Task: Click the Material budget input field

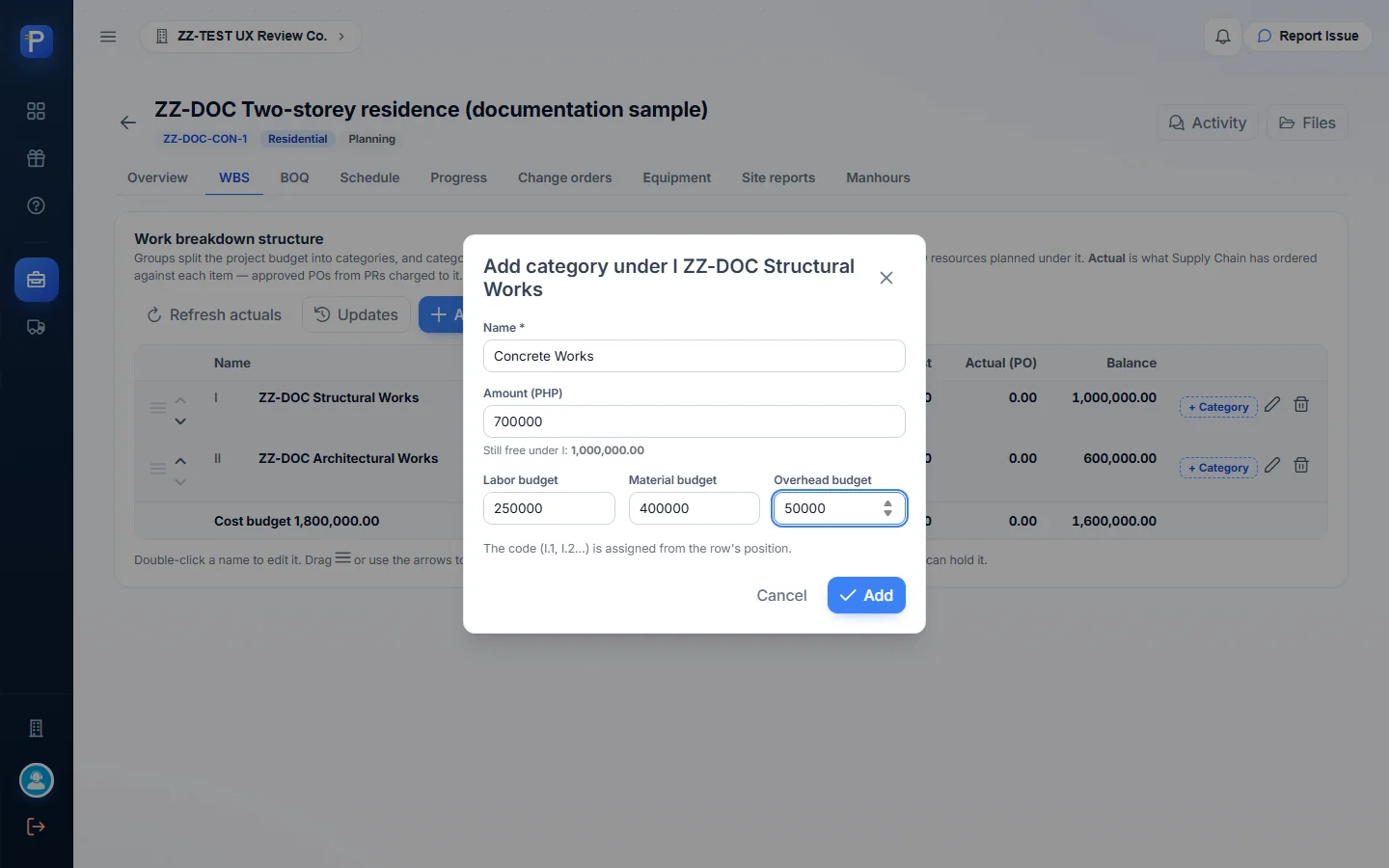Action: pyautogui.click(x=694, y=508)
